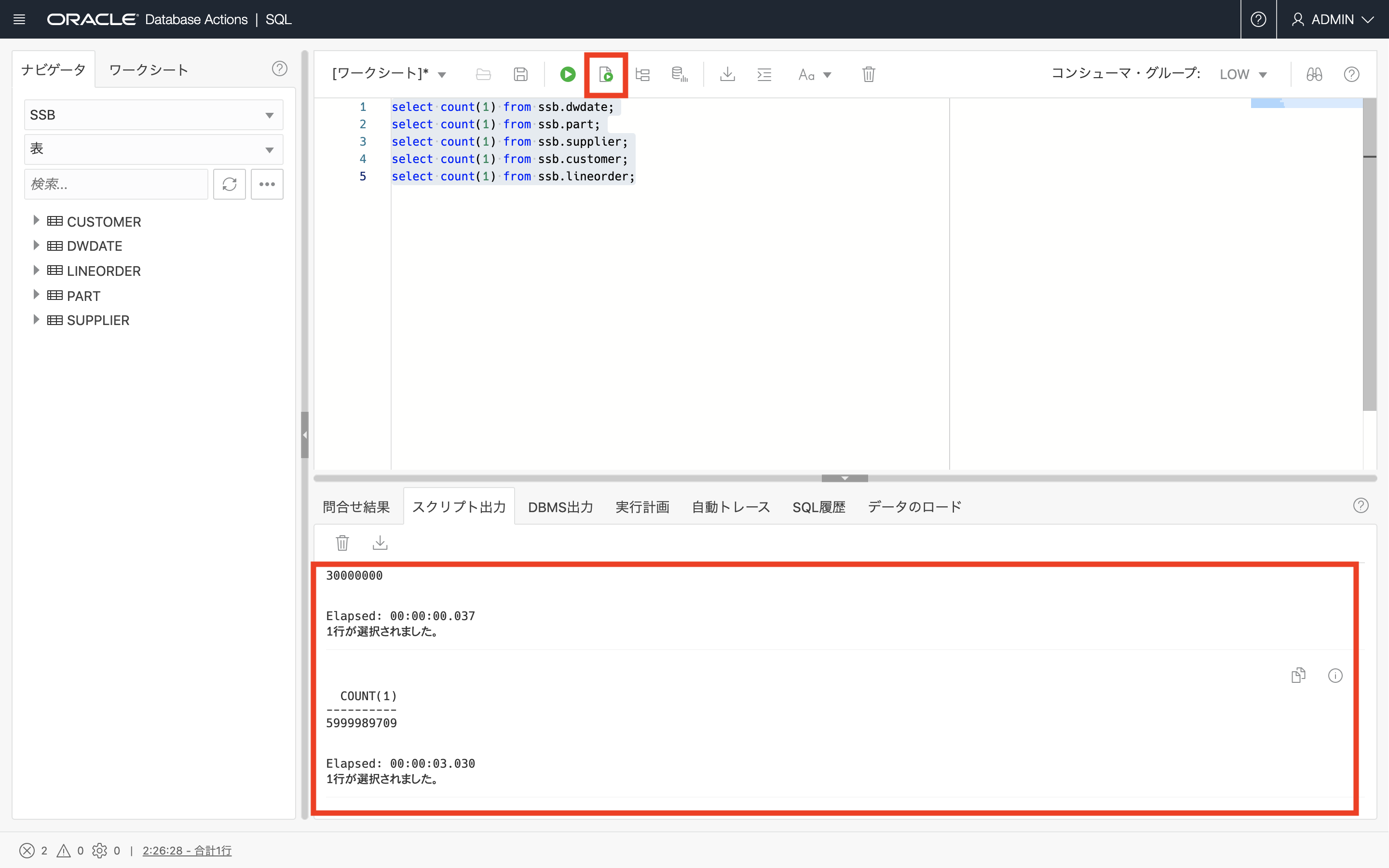Click the binoculars icon
The width and height of the screenshot is (1389, 868).
click(1314, 74)
